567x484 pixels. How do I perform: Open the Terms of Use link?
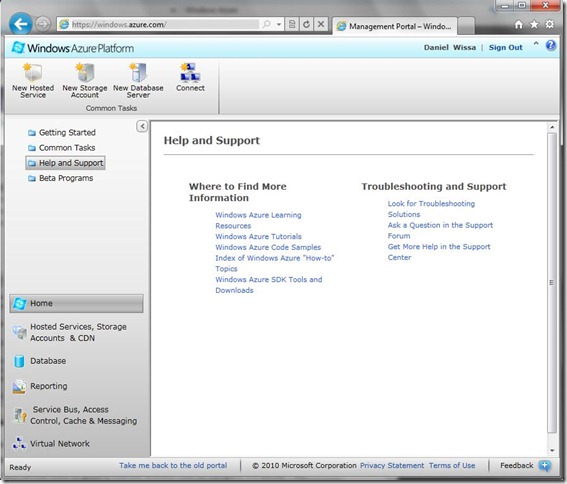click(452, 465)
